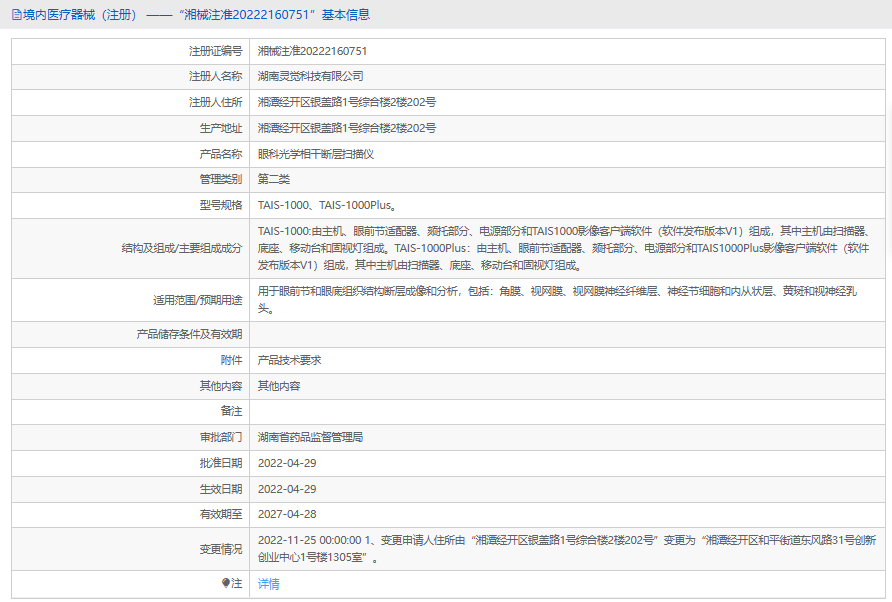Click the bullet icon beside 注
This screenshot has width=892, height=602.
click(x=225, y=583)
